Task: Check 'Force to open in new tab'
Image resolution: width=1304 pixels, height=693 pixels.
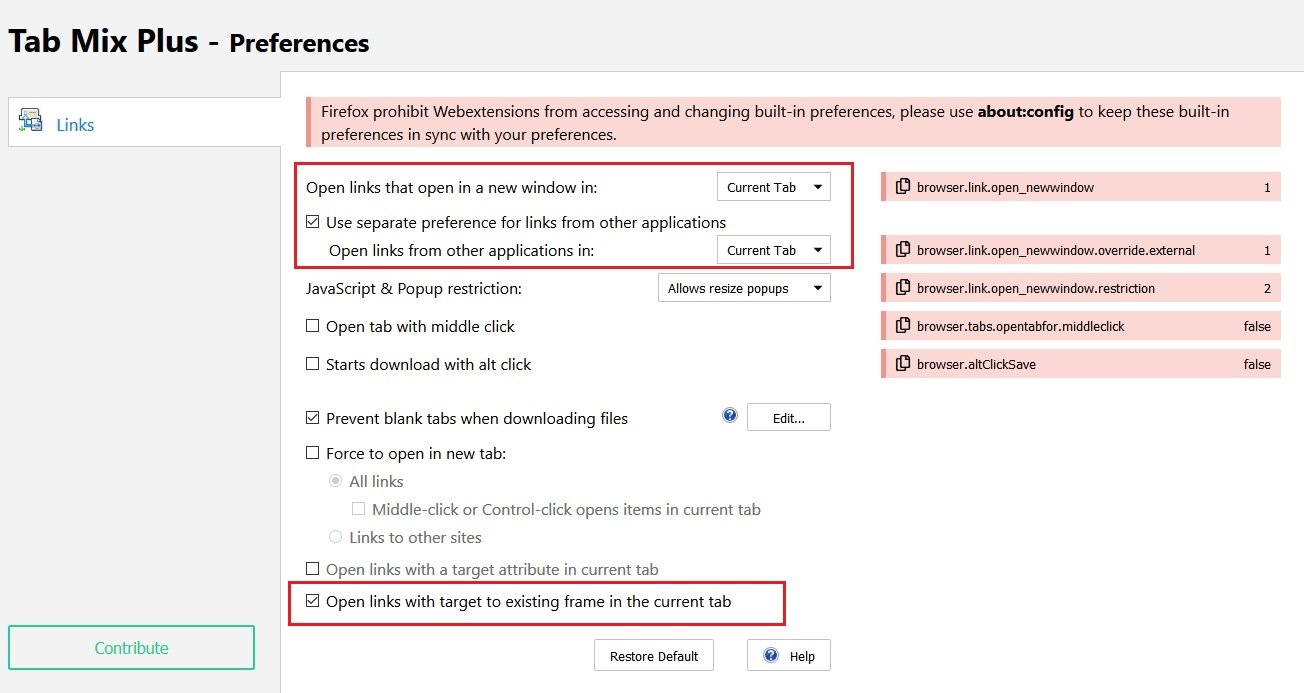Action: click(x=313, y=453)
